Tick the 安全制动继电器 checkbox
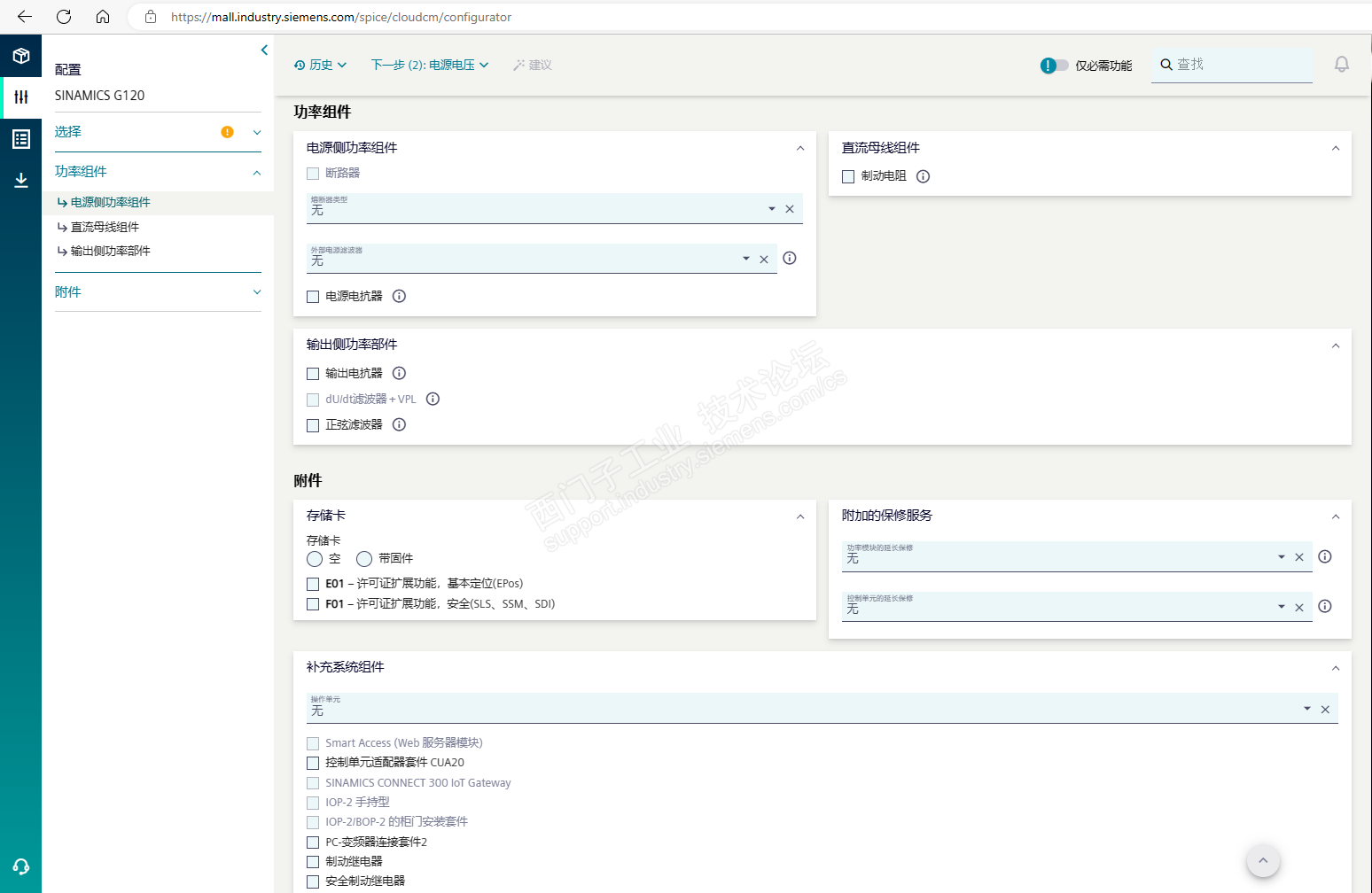Screen dimensions: 1372x893 pos(313,881)
